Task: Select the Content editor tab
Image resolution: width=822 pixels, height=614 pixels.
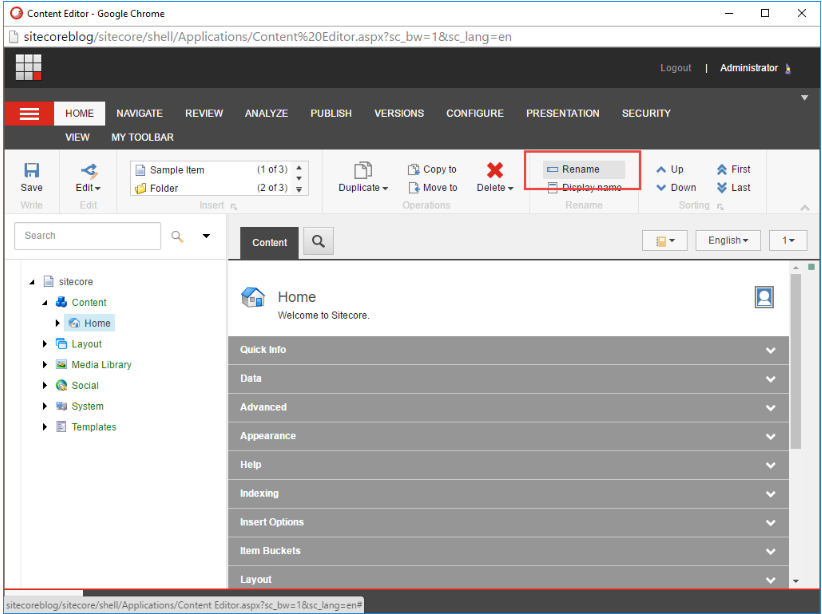Action: pos(269,243)
